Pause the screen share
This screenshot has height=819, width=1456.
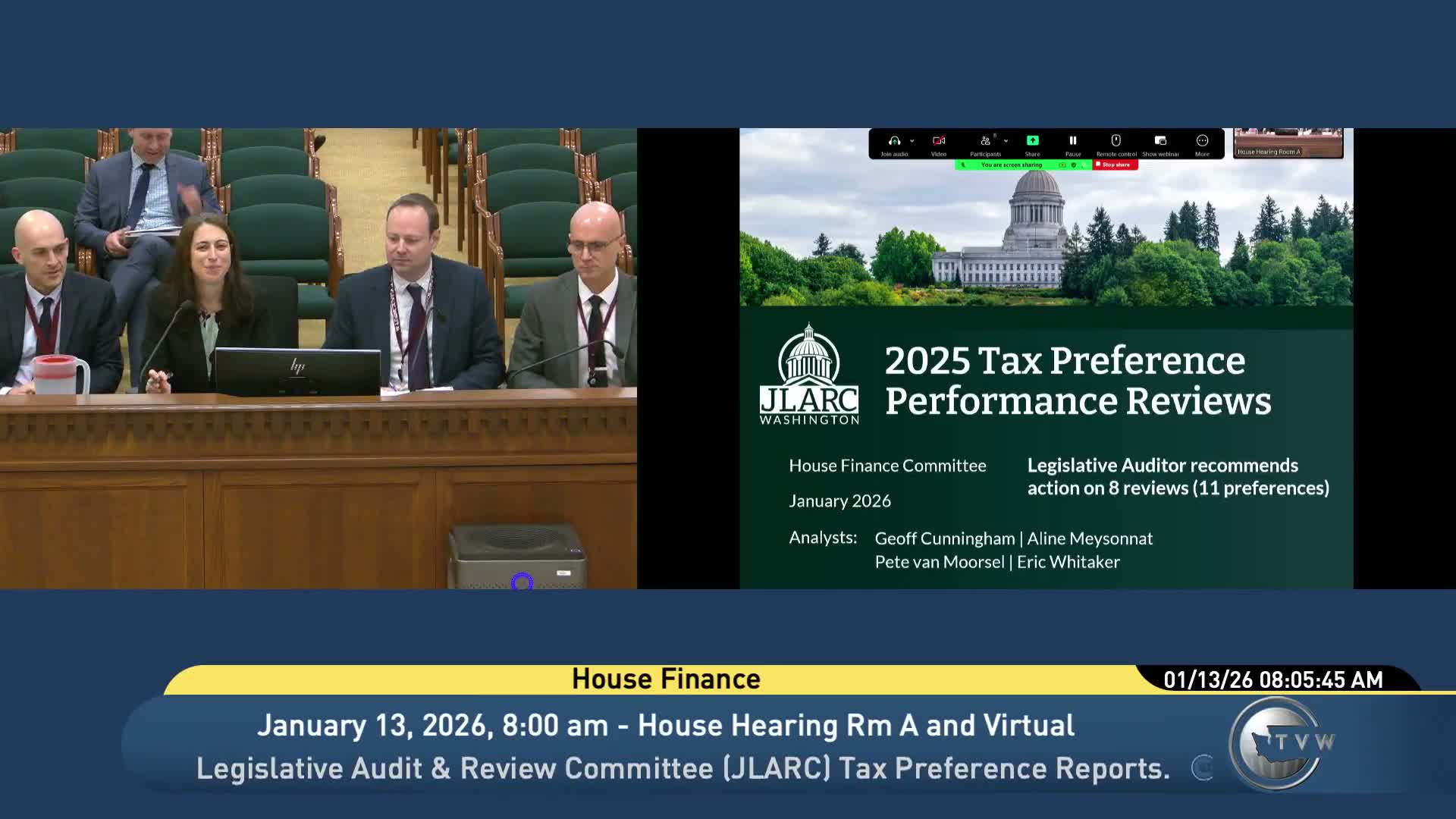click(1072, 141)
